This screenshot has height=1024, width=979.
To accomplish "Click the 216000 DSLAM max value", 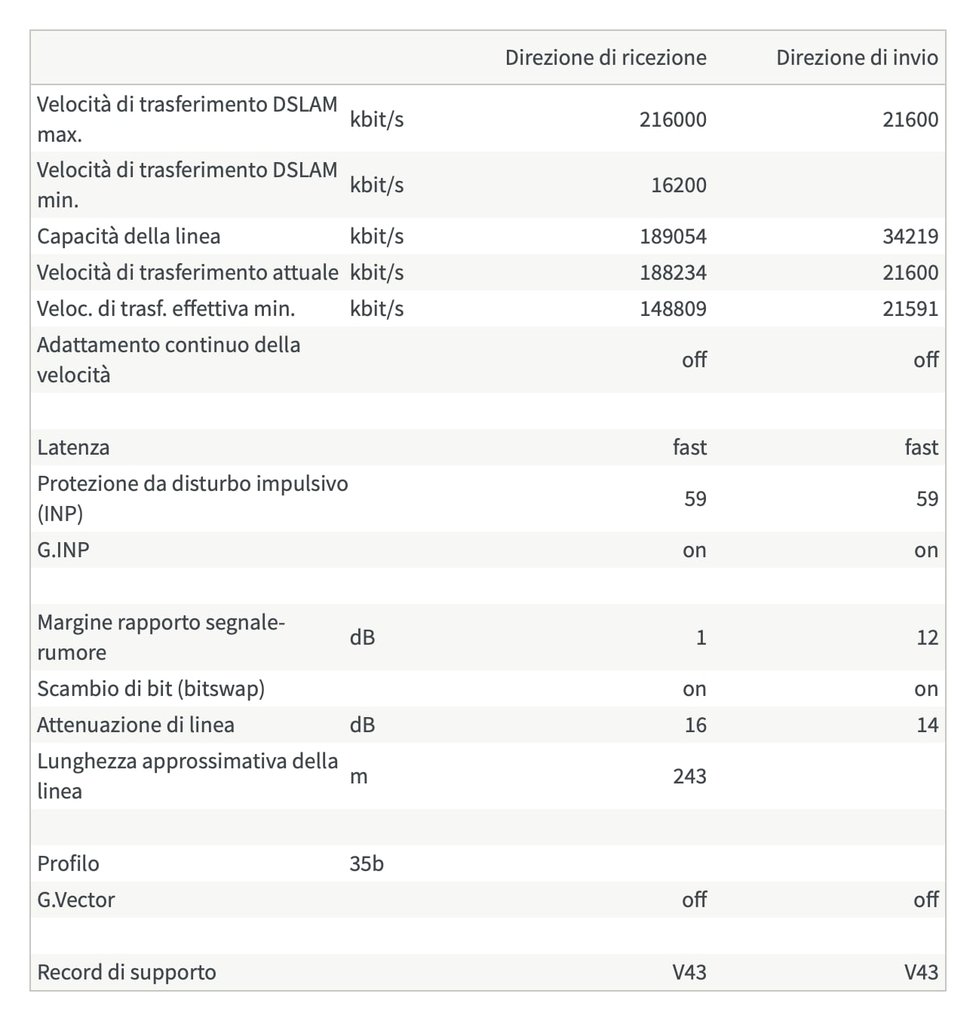I will tap(672, 120).
